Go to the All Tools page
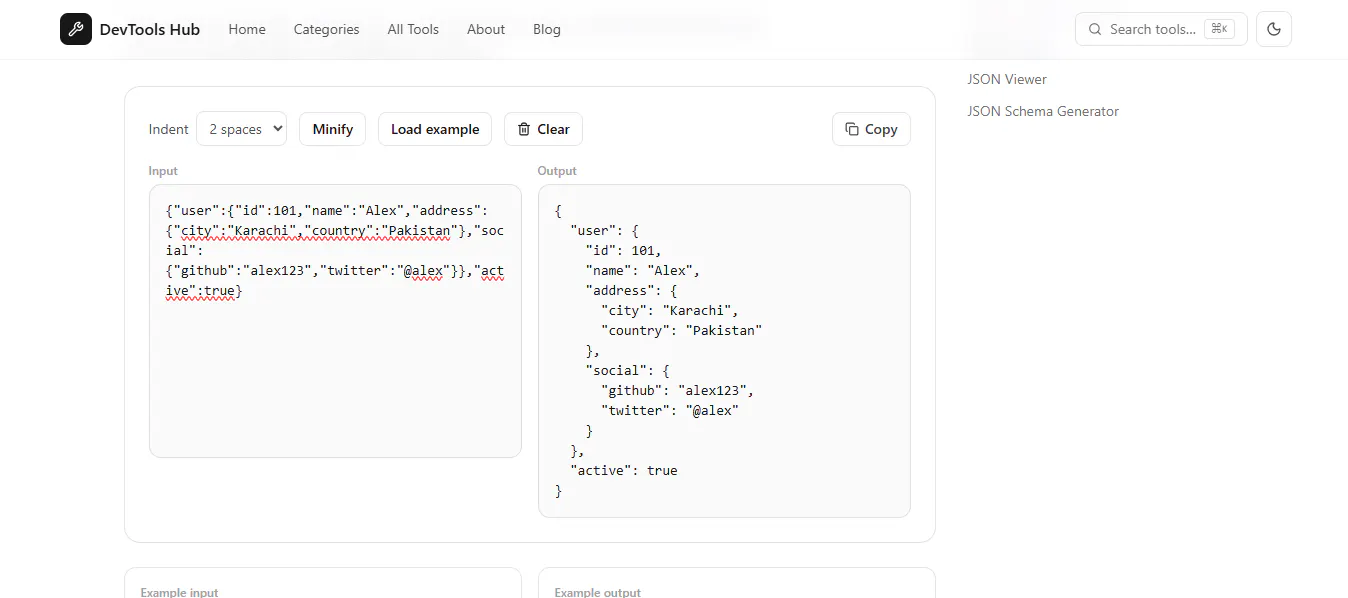Viewport: 1348px width, 598px height. [413, 29]
